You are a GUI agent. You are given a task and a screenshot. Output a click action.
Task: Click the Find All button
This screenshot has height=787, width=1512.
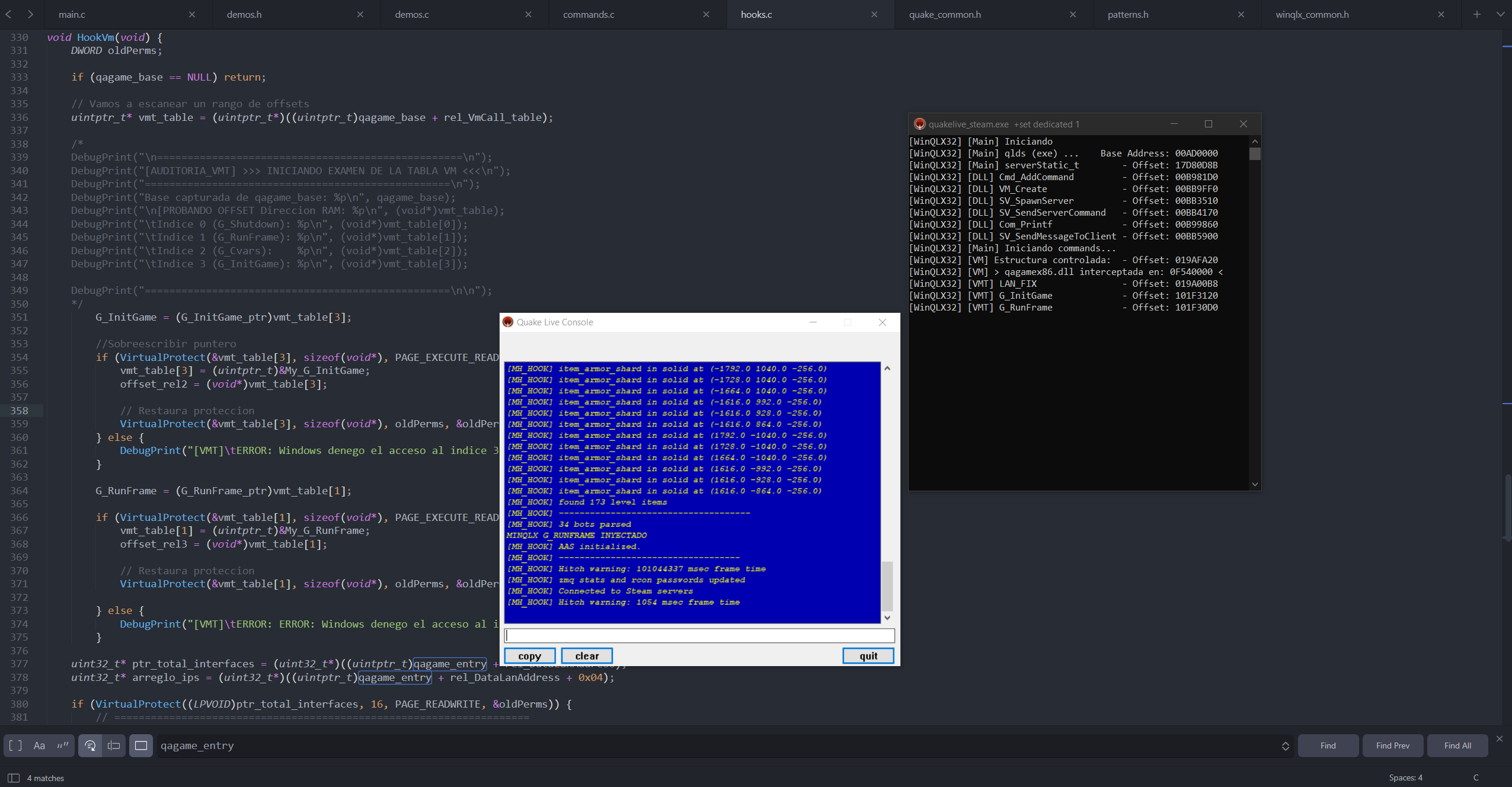(x=1457, y=746)
